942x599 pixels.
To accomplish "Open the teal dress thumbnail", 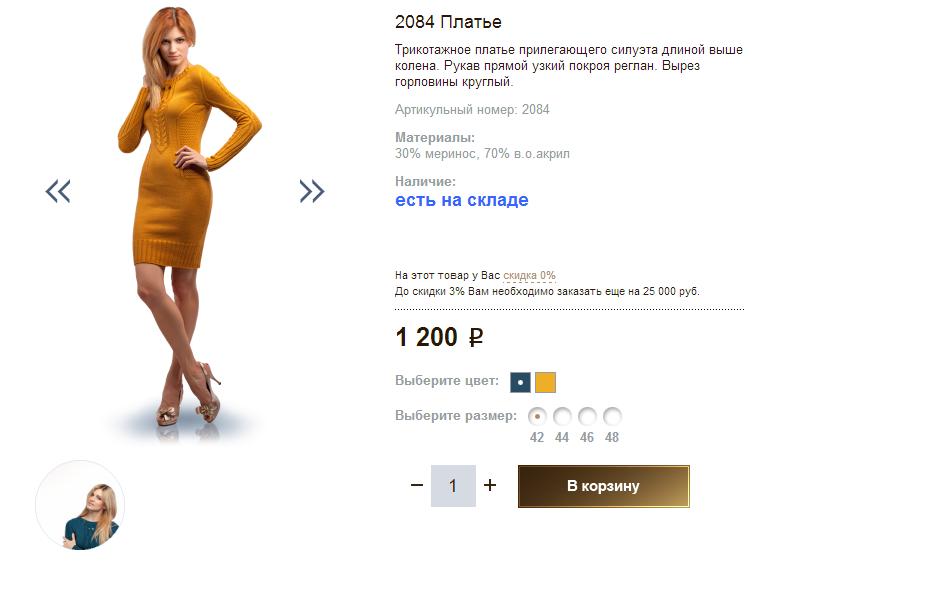I will 80,505.
